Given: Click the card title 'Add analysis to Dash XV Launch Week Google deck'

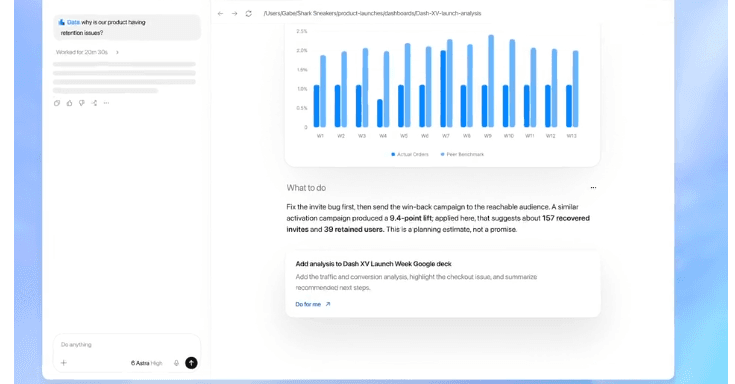Looking at the screenshot, I should point(374,264).
